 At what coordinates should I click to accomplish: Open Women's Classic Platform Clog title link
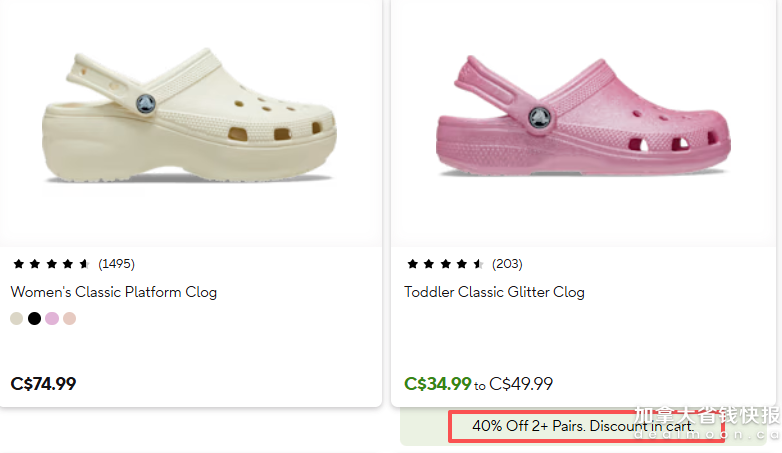pos(114,292)
